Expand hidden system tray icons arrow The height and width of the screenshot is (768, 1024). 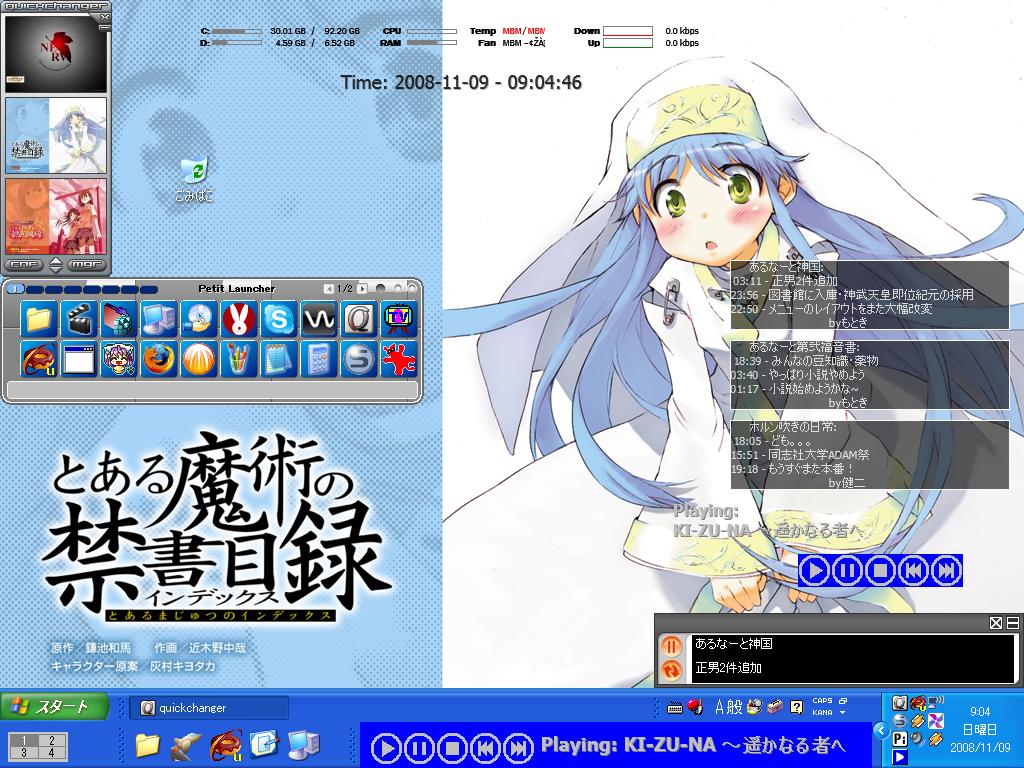880,730
